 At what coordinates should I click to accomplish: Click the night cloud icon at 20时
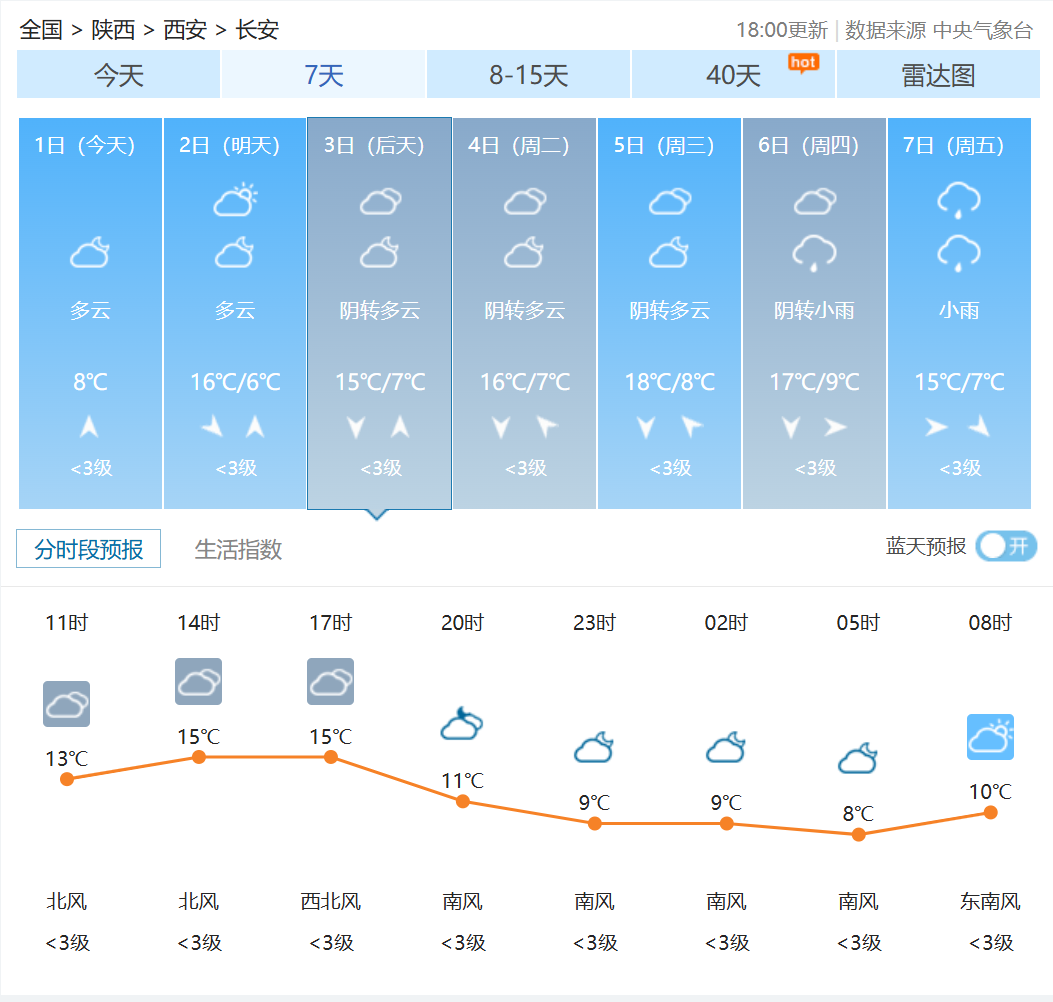462,724
